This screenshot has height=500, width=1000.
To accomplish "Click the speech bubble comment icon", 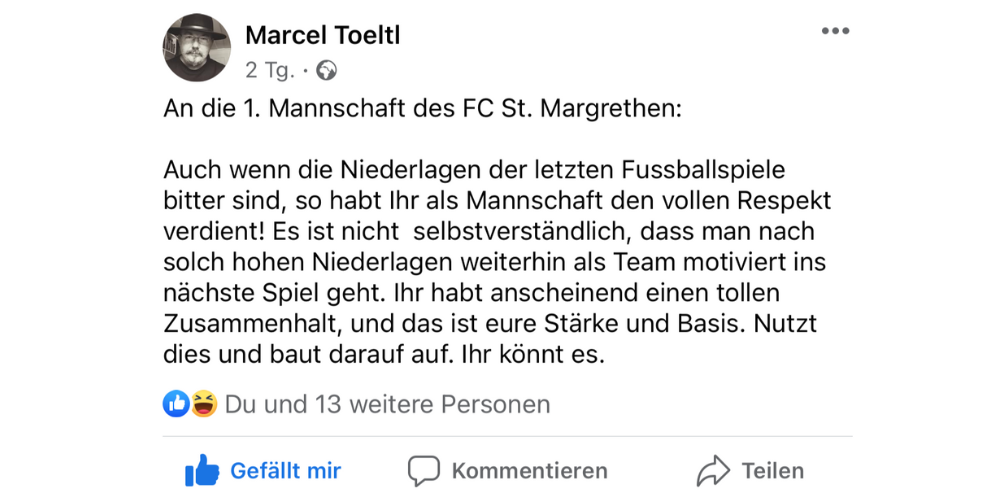I will (x=424, y=471).
